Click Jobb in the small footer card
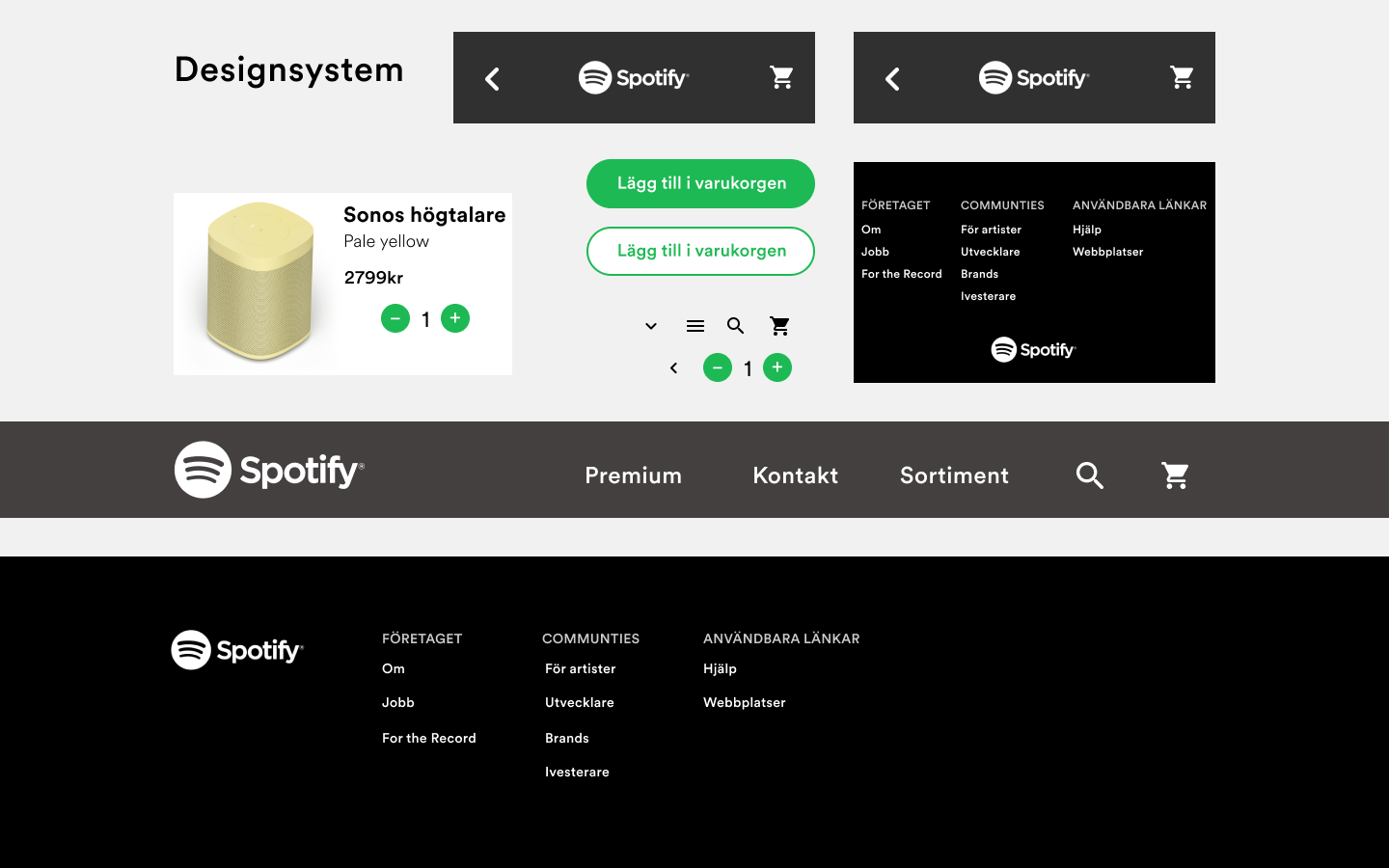This screenshot has height=868, width=1389. tap(875, 252)
